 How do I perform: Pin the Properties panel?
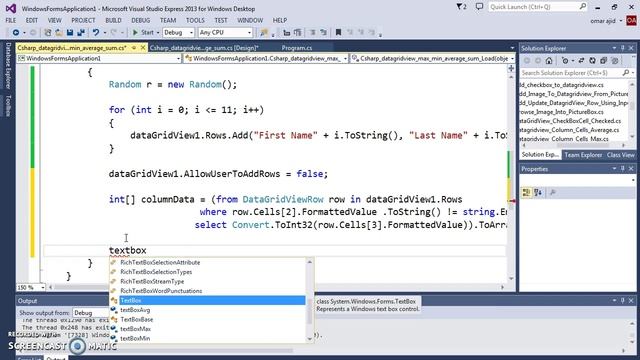pyautogui.click(x=623, y=169)
